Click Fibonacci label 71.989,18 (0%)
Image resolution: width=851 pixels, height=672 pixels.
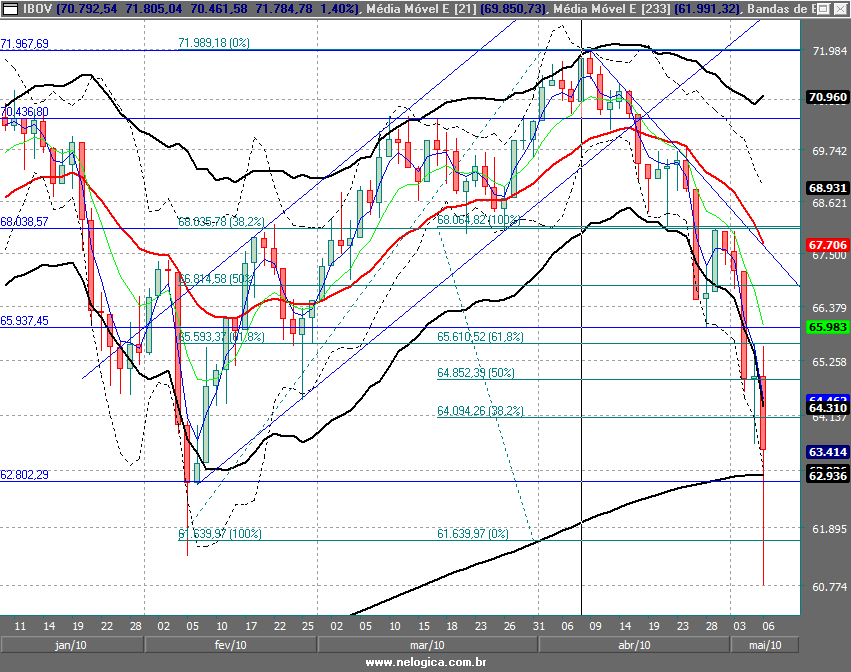pos(214,43)
